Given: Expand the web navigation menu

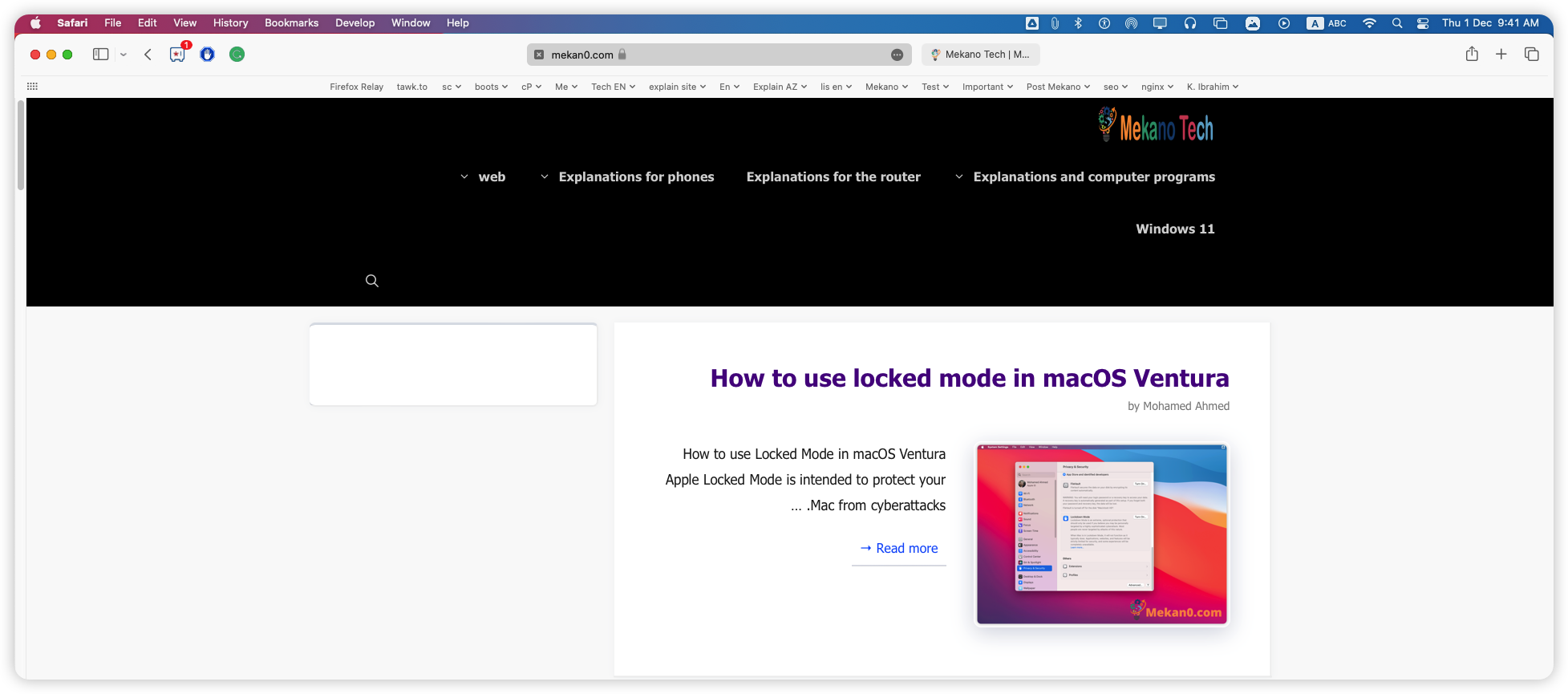Looking at the screenshot, I should tap(483, 177).
